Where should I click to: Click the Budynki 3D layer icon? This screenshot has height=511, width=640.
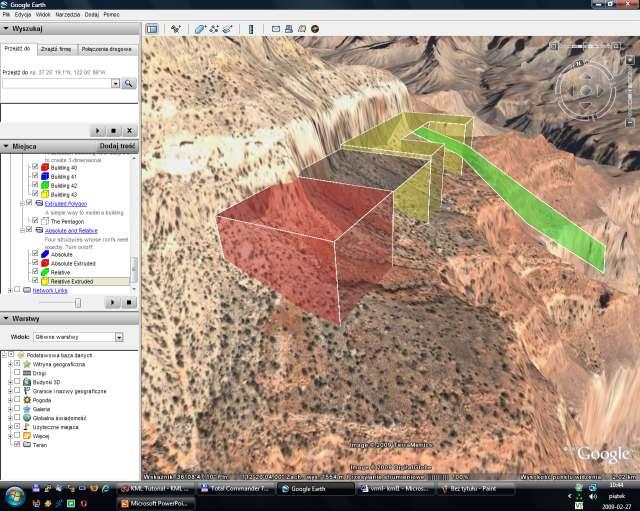point(27,382)
